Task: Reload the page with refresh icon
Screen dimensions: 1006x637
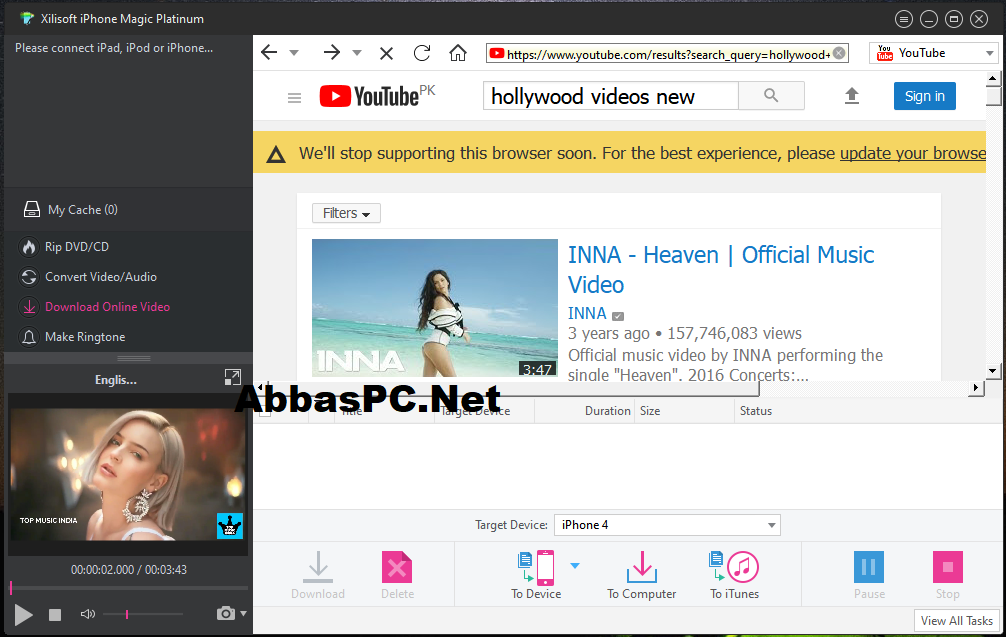Action: pos(422,53)
